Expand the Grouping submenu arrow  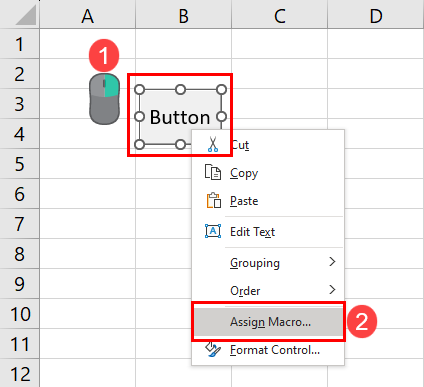(332, 262)
